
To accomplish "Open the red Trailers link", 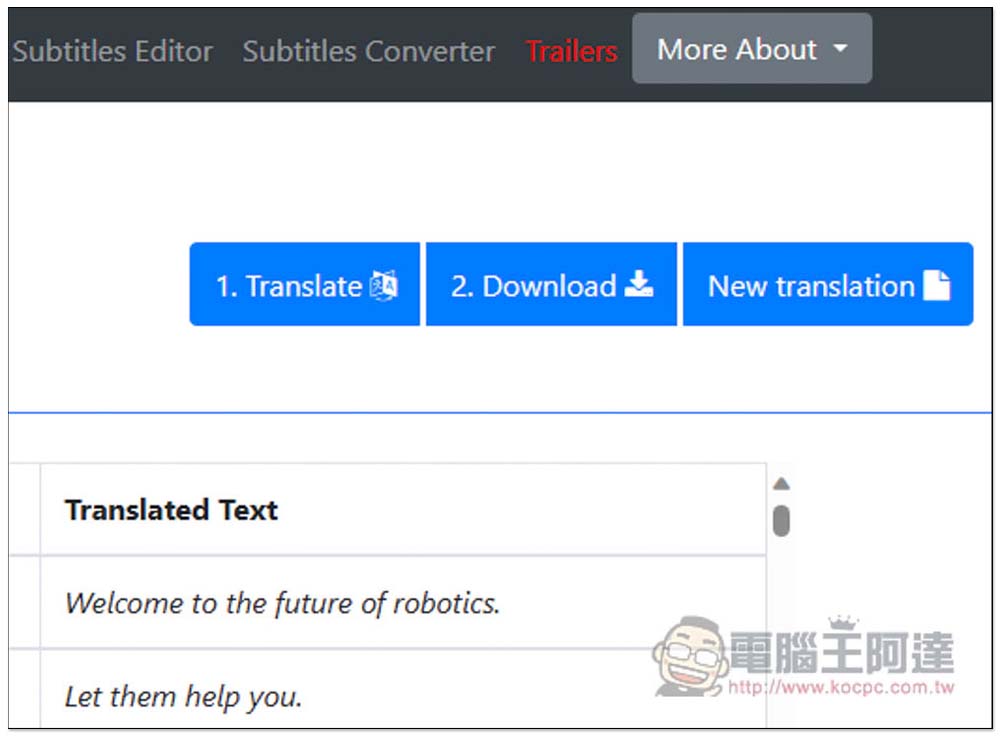I will 571,51.
